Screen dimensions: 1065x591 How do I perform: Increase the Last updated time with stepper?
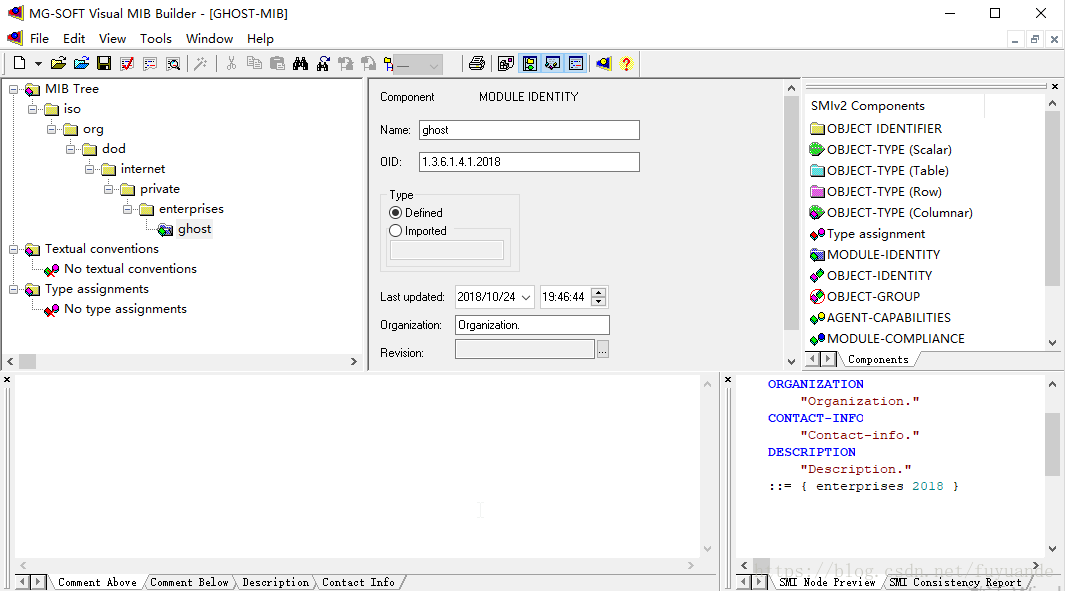(598, 293)
